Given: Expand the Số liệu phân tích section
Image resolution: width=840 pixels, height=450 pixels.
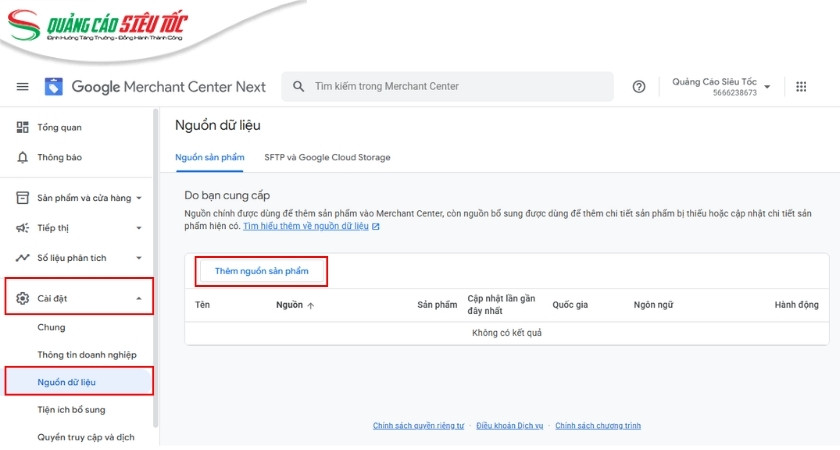Looking at the screenshot, I should (139, 258).
